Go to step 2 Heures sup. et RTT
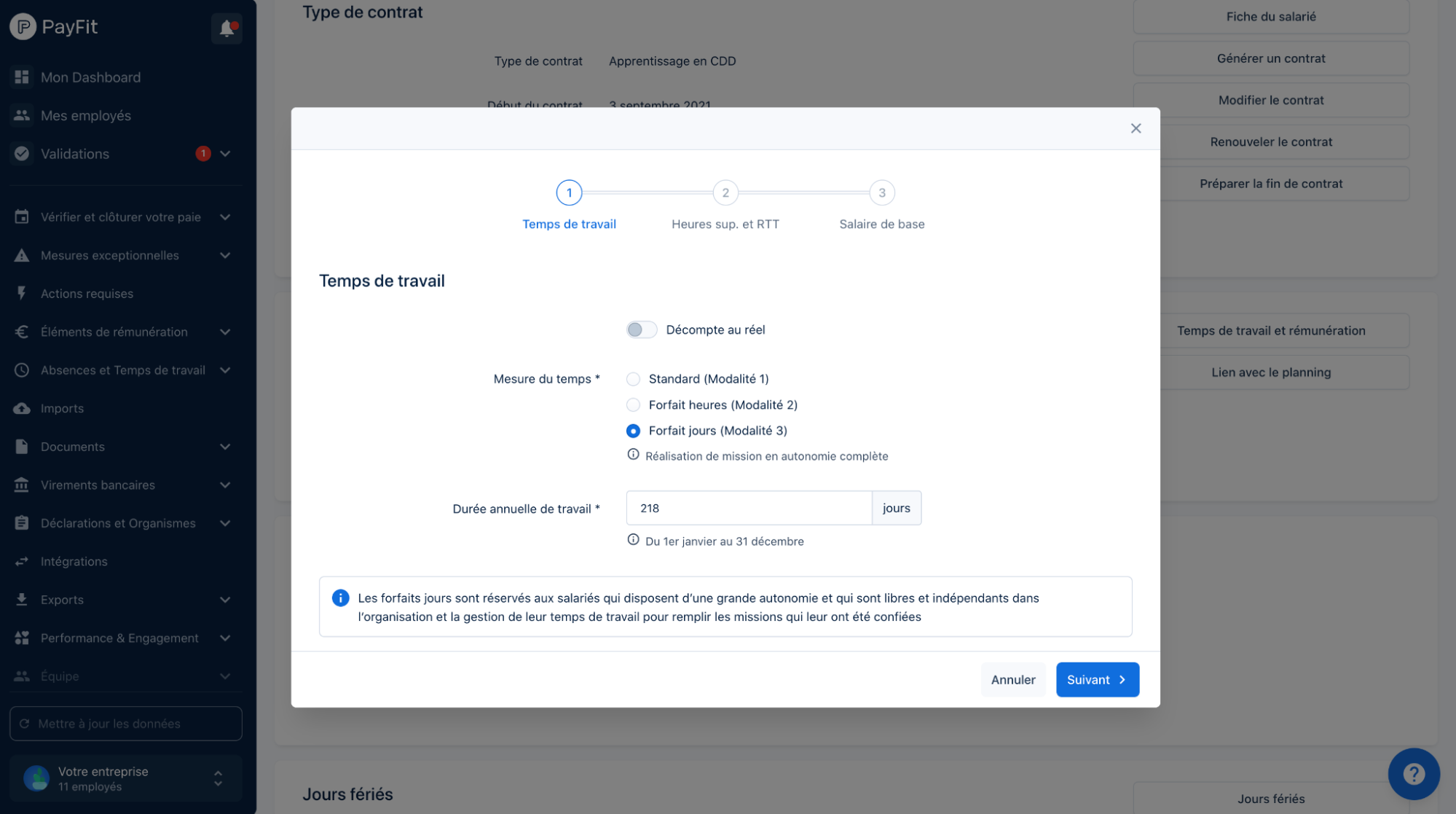 (x=725, y=193)
